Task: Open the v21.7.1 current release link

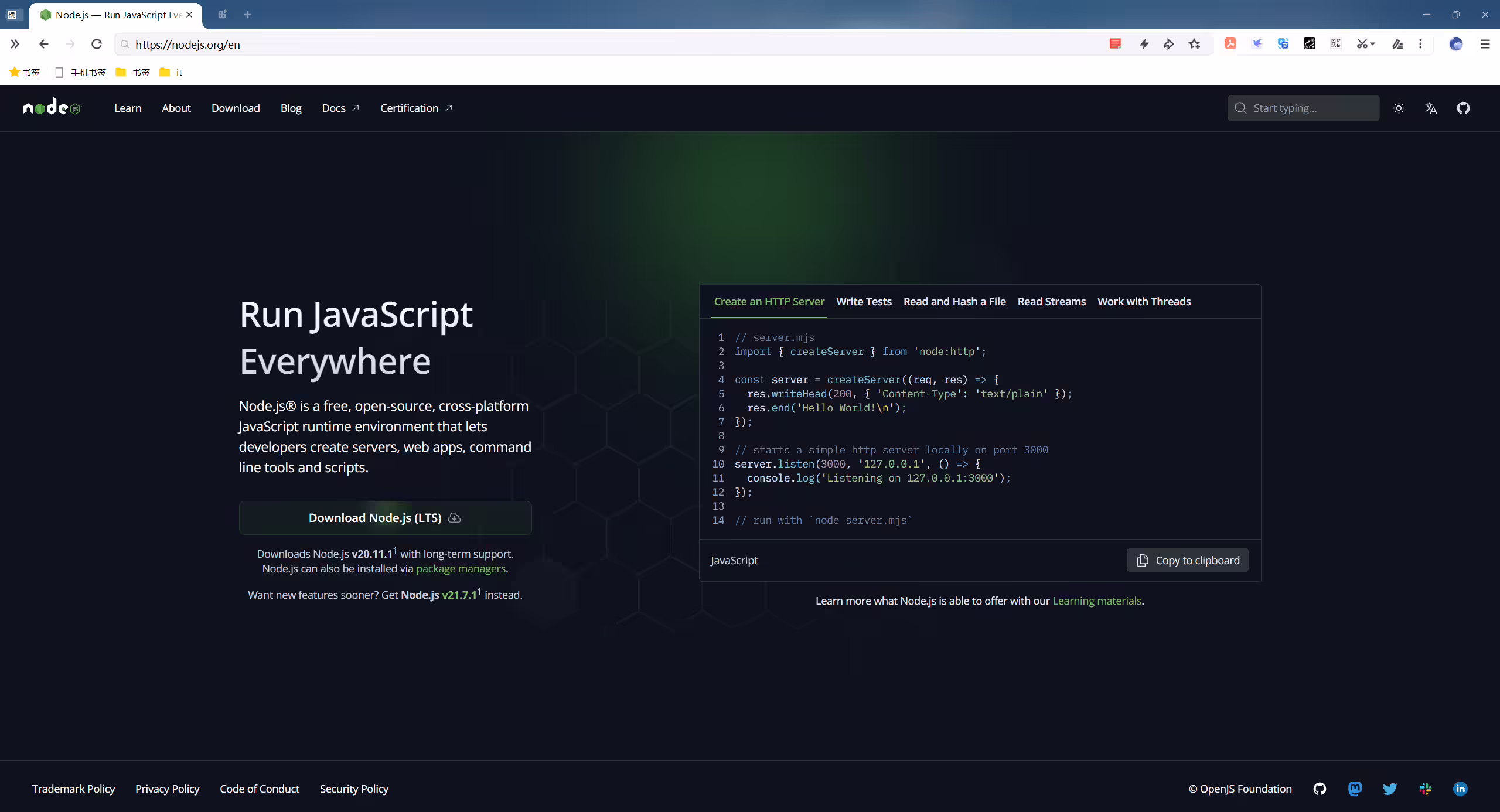Action: [459, 595]
